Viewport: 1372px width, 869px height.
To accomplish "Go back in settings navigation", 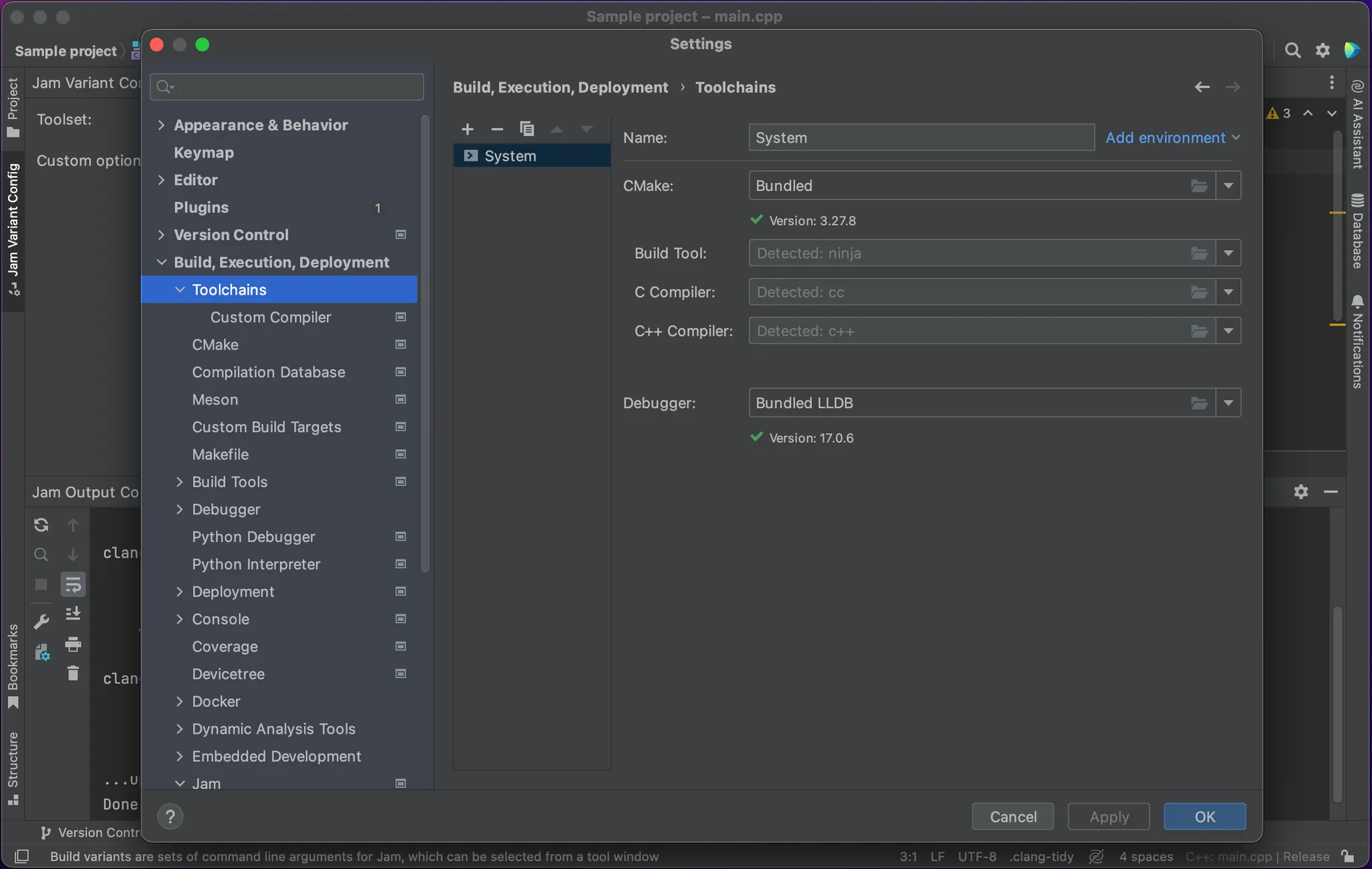I will 1202,87.
